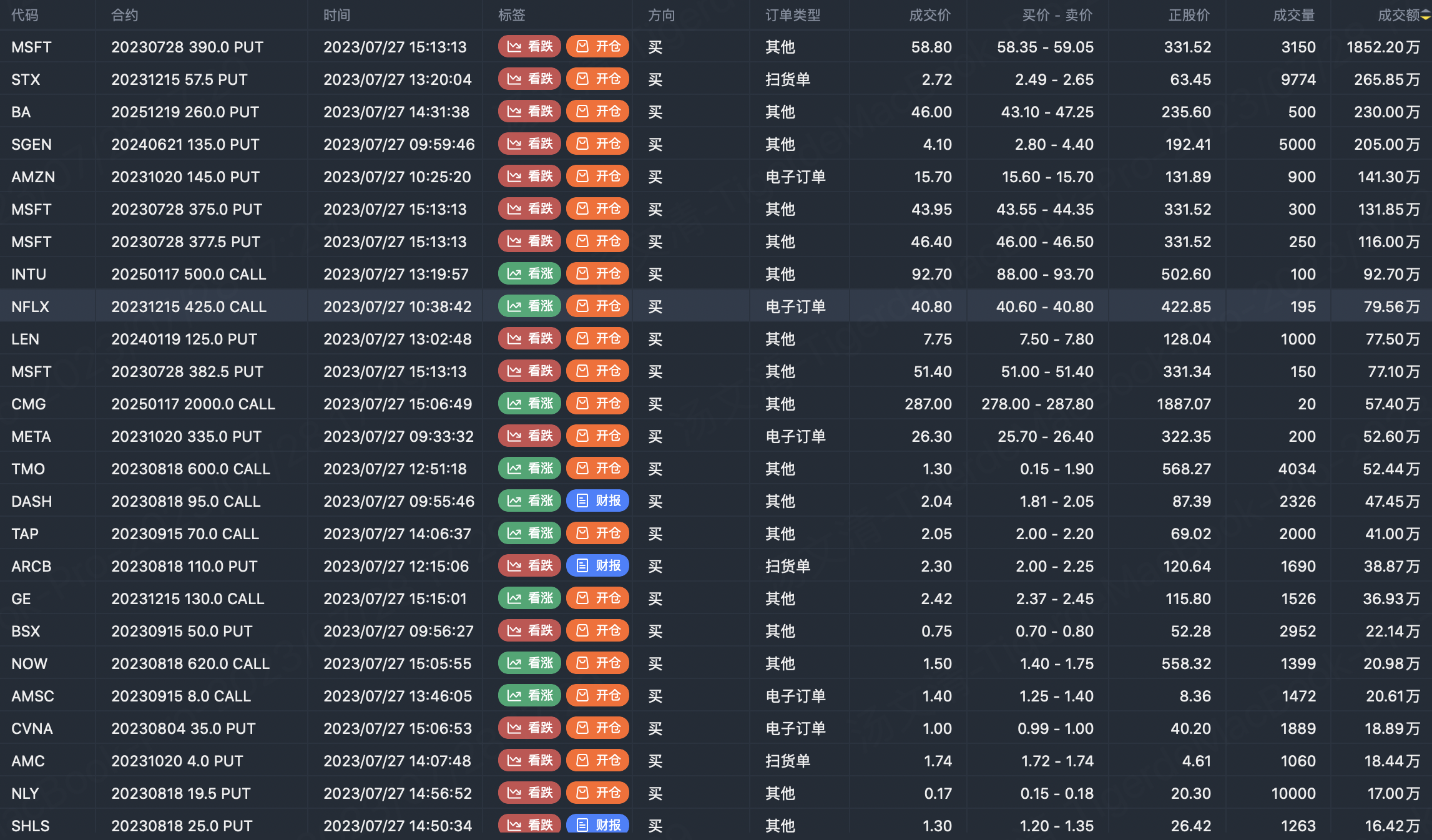Select contract 20250117 2000.0 CALL
Image resolution: width=1432 pixels, height=840 pixels.
tap(194, 404)
